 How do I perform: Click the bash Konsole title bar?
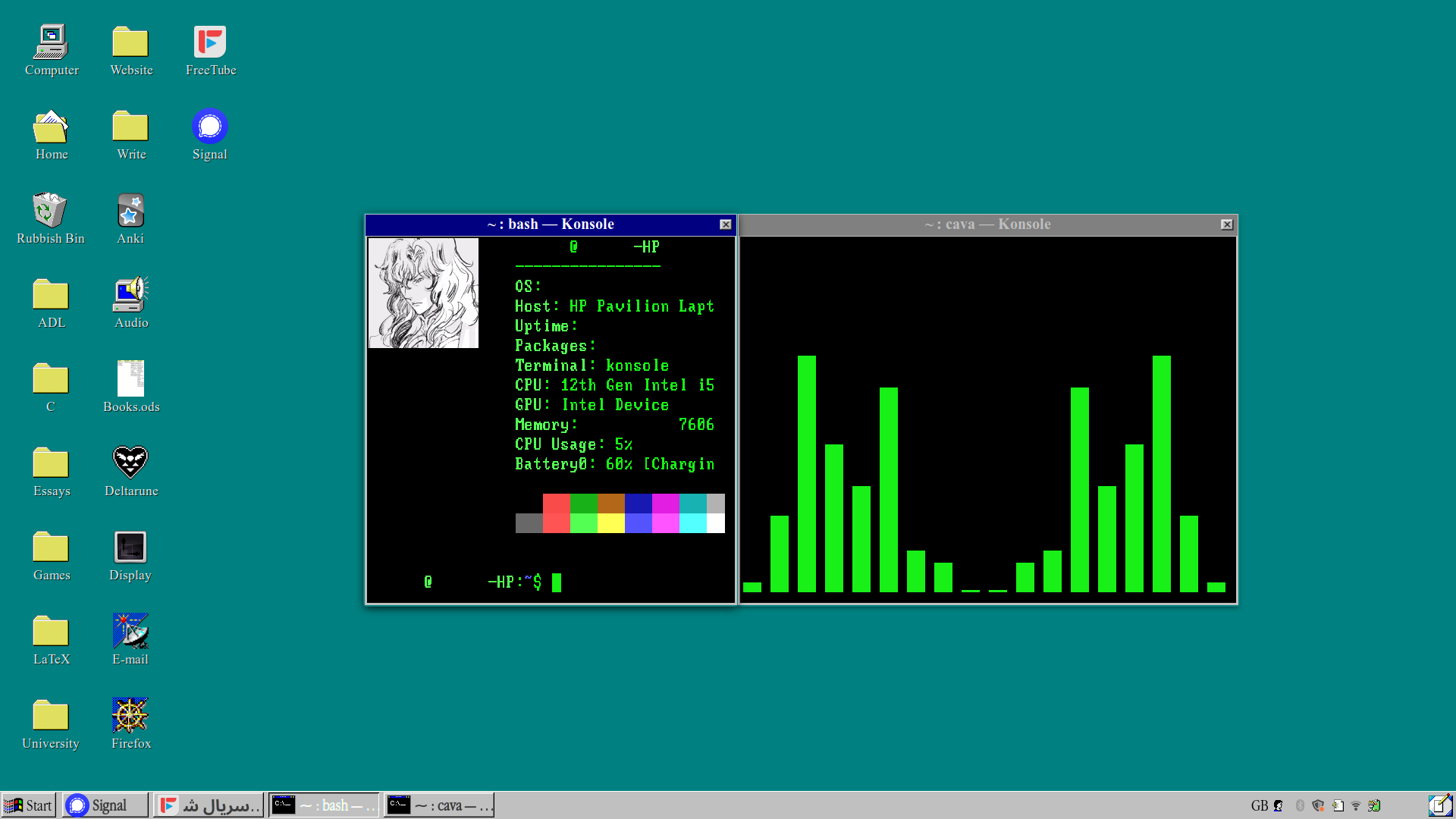551,224
